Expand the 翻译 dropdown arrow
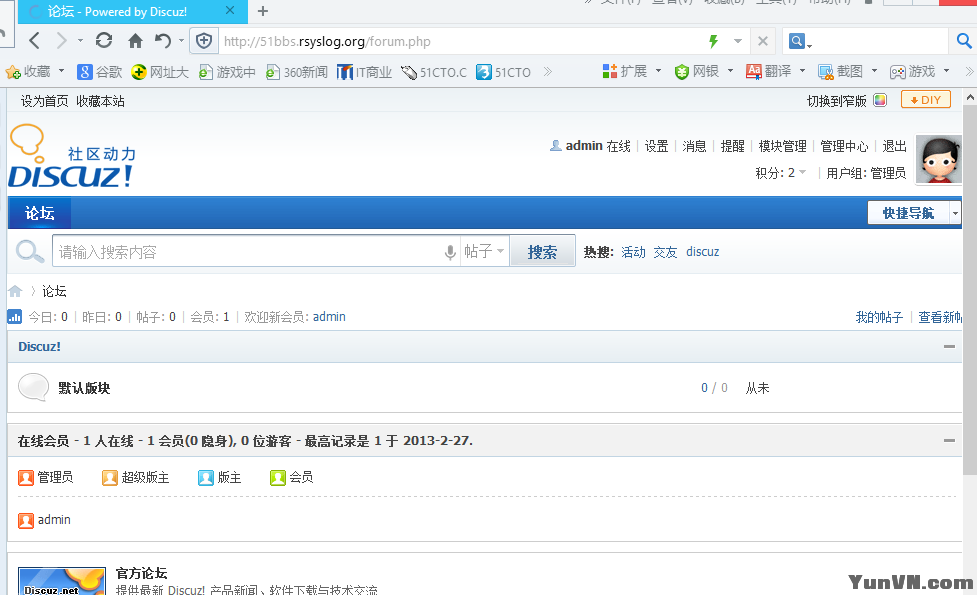Screen dimensions: 977x595 803,71
